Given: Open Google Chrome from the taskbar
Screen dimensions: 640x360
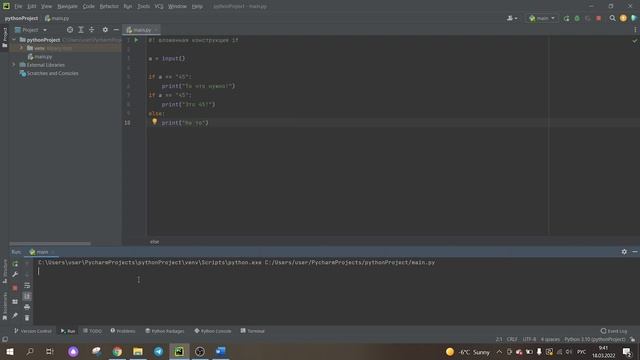Looking at the screenshot, I should pos(117,351).
